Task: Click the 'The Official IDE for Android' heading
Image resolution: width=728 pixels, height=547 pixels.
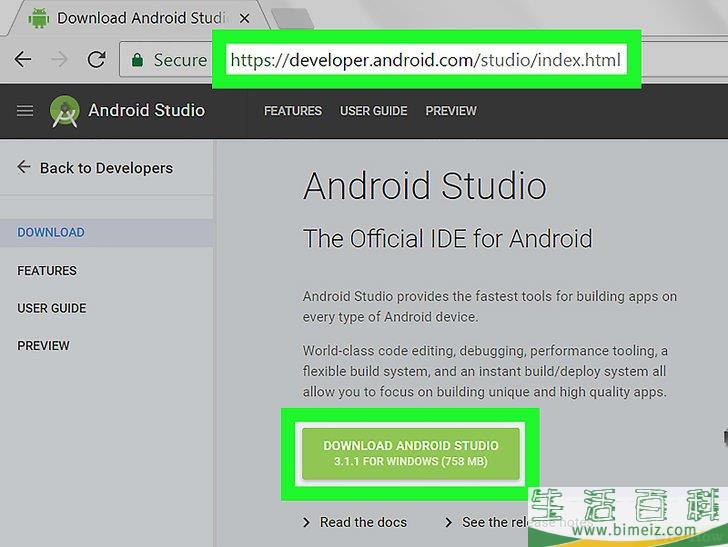Action: (448, 239)
